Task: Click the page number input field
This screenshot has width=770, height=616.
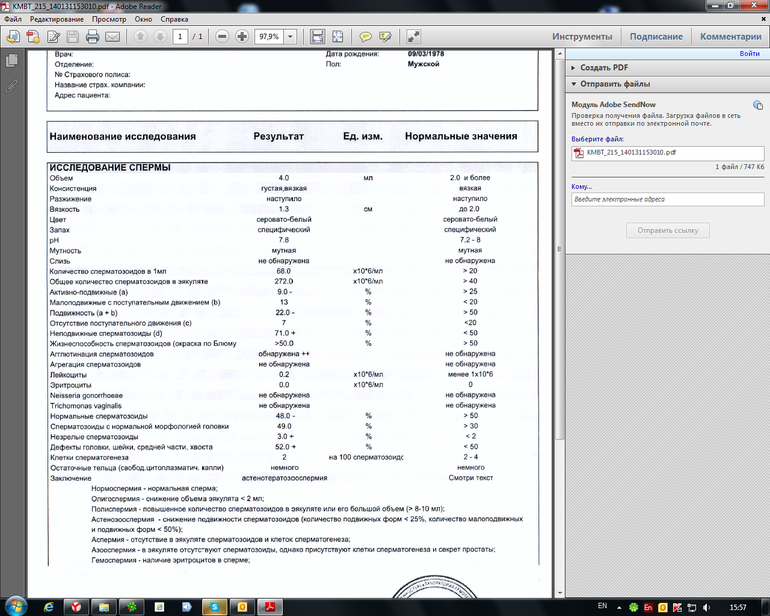Action: (180, 36)
